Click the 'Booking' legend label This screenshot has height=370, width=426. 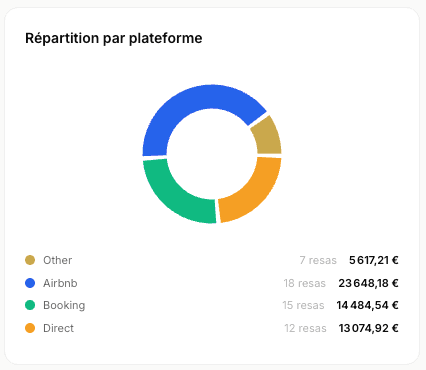click(x=64, y=305)
